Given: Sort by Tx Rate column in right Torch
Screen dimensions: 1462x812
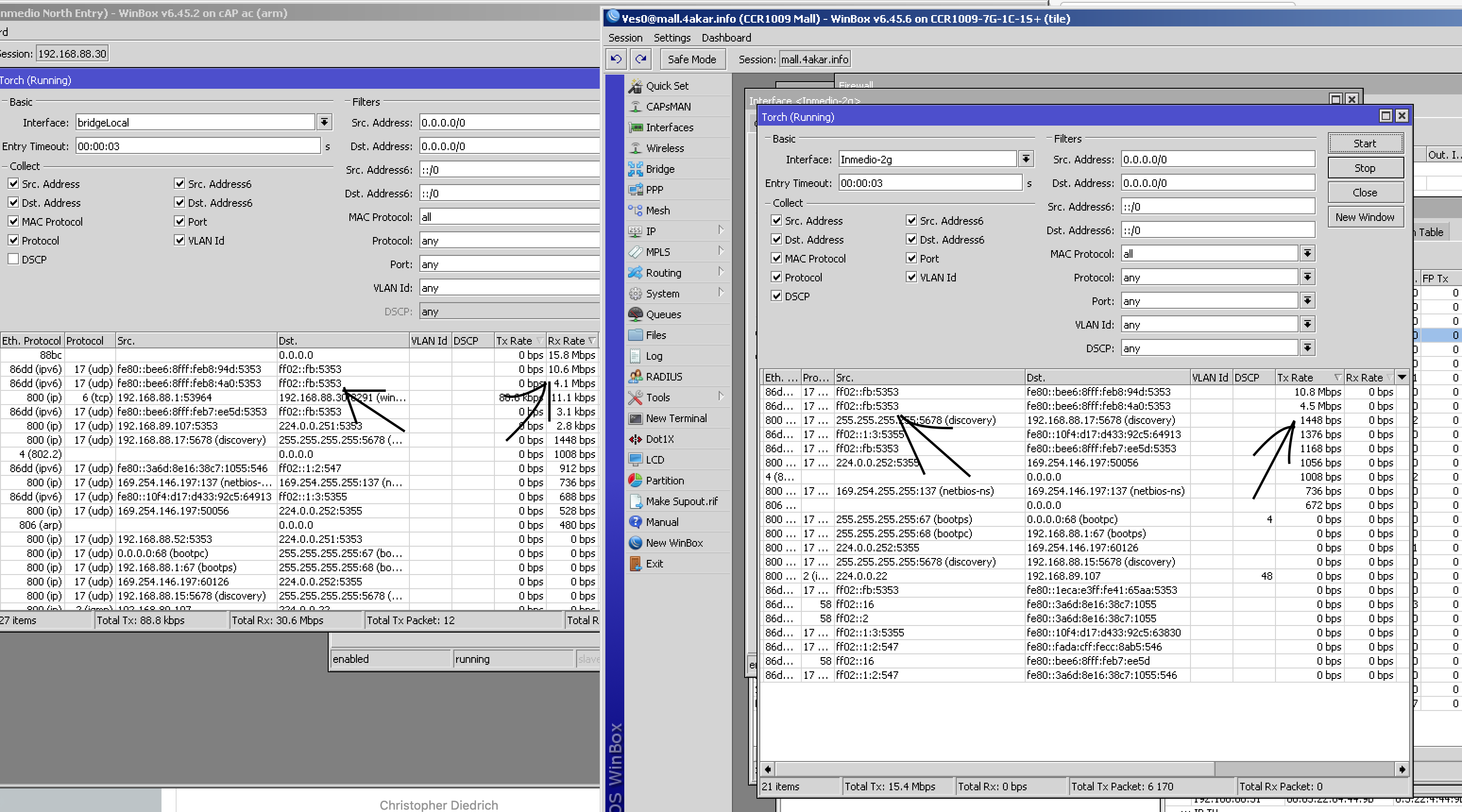Looking at the screenshot, I should pos(1309,377).
